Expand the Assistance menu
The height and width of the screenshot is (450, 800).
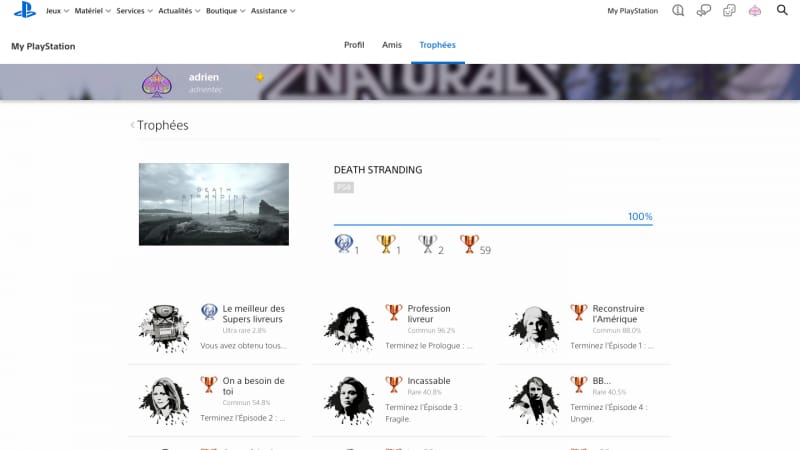coord(273,11)
